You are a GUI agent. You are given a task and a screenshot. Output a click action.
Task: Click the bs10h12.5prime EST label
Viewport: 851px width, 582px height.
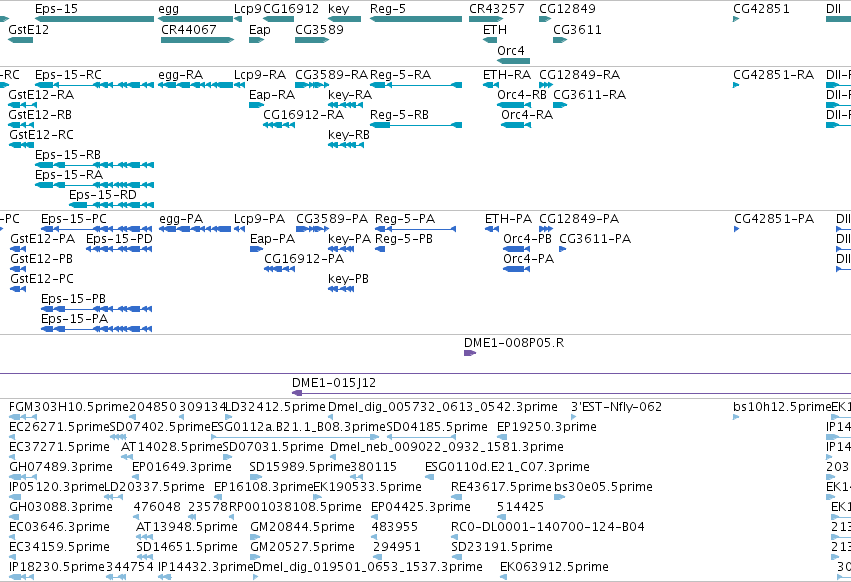point(782,407)
